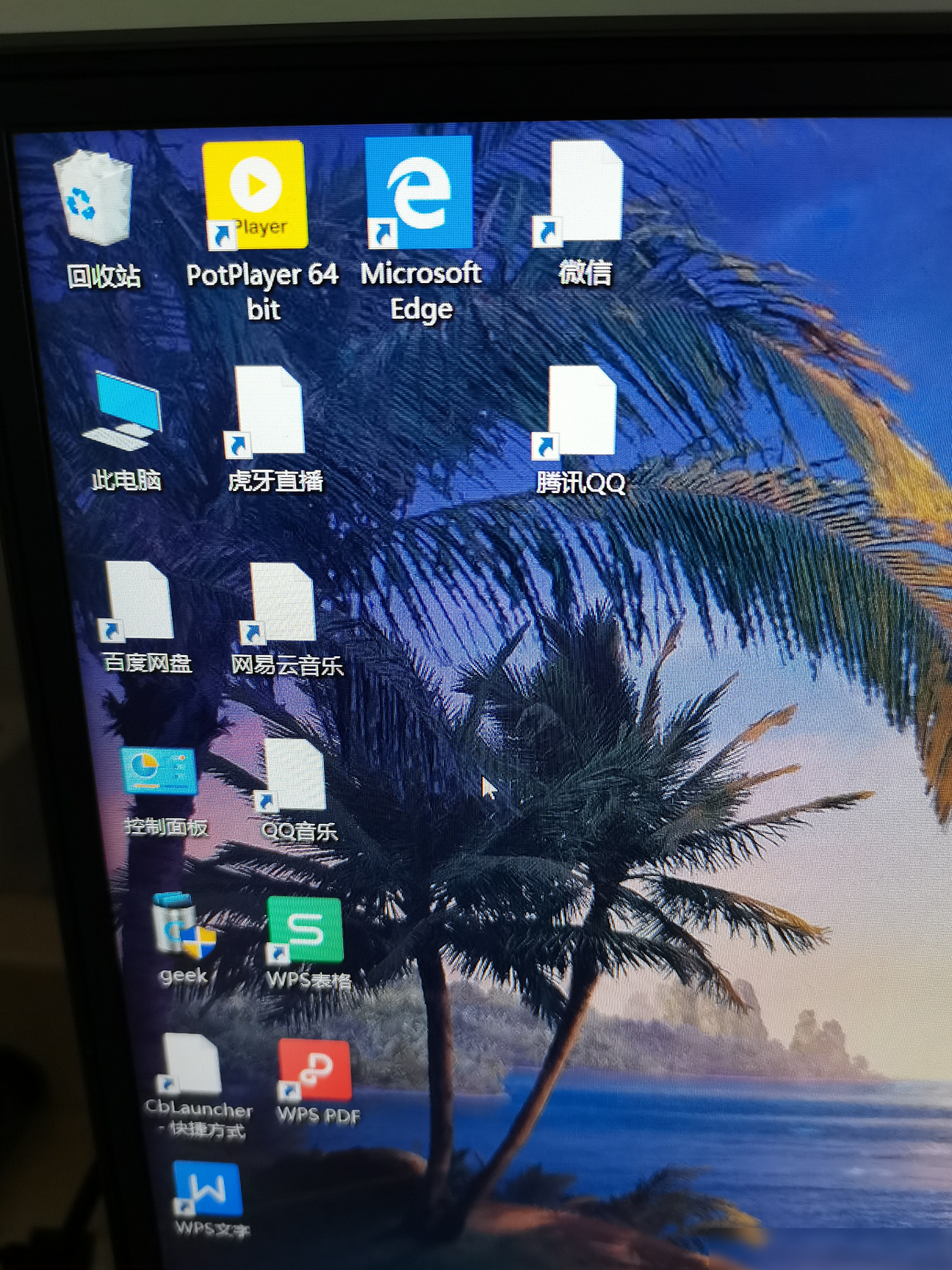Viewport: 952px width, 1270px height.
Task: Select the 虎牙直播 shortcut icon
Action: [264, 412]
